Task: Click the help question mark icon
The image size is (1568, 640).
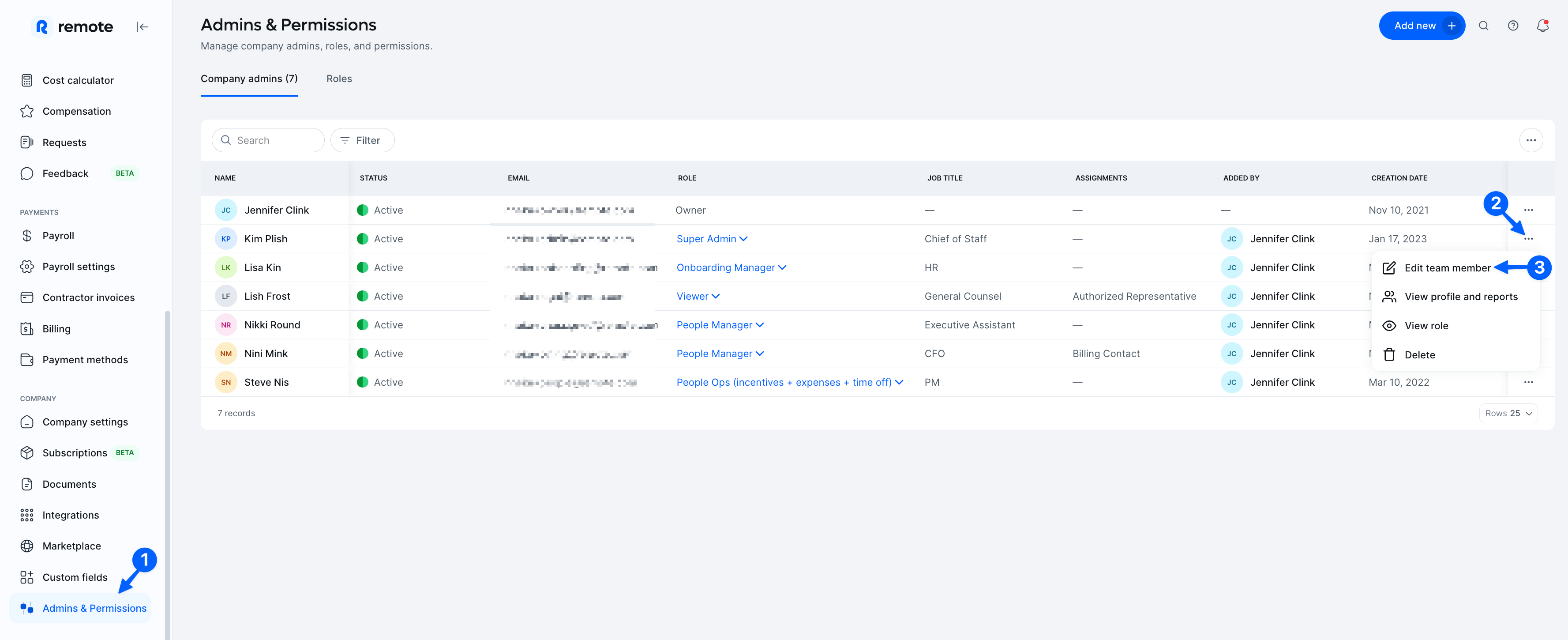Action: 1512,26
